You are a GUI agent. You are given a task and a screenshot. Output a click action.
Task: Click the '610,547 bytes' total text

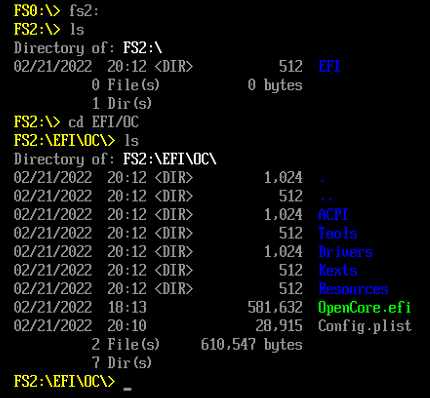tap(252, 344)
